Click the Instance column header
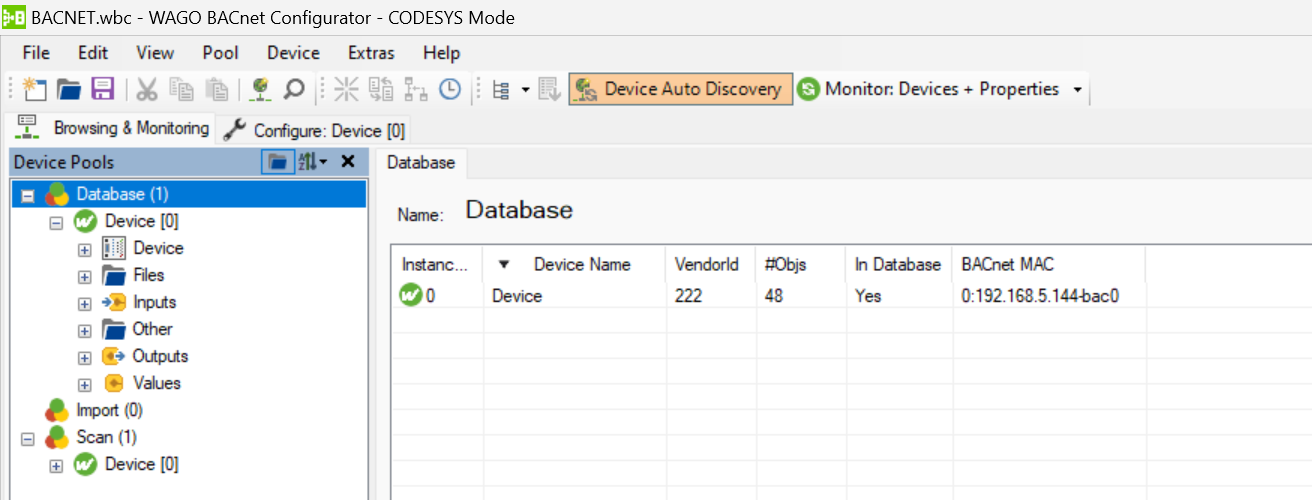This screenshot has width=1312, height=500. click(x=436, y=264)
